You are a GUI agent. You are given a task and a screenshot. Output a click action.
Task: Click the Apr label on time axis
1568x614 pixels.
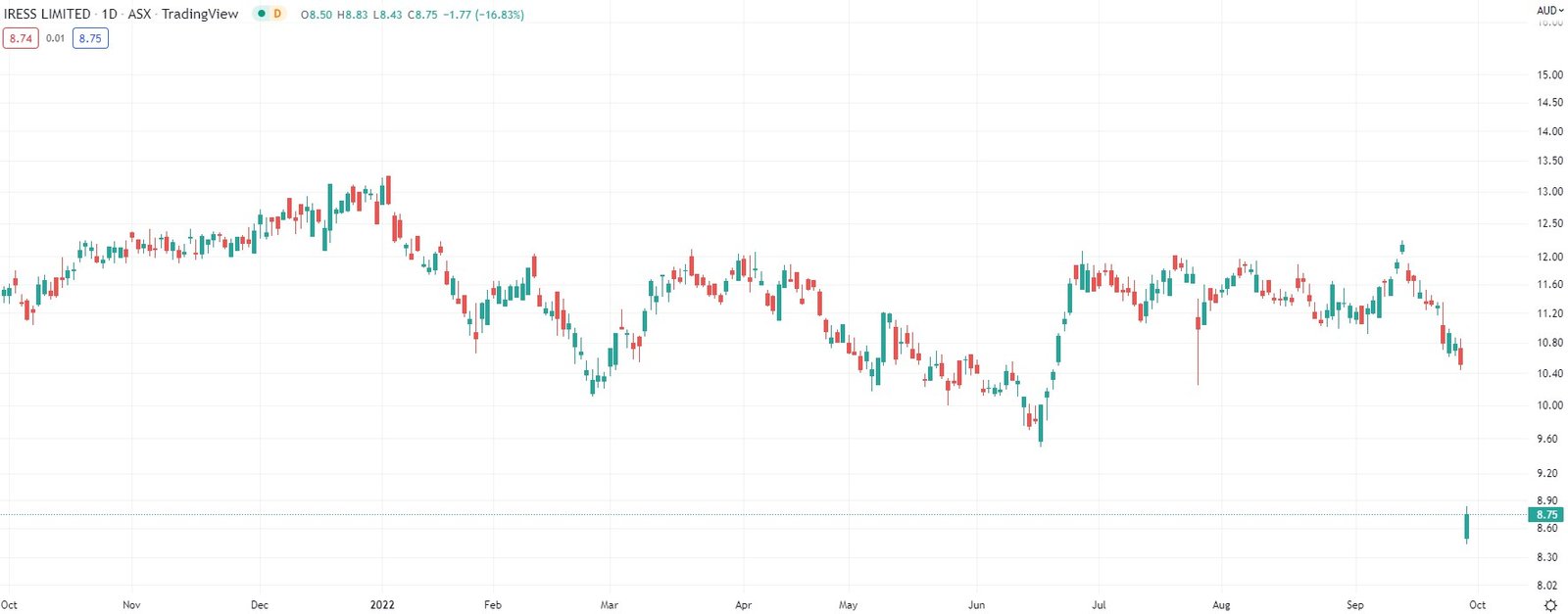(743, 604)
